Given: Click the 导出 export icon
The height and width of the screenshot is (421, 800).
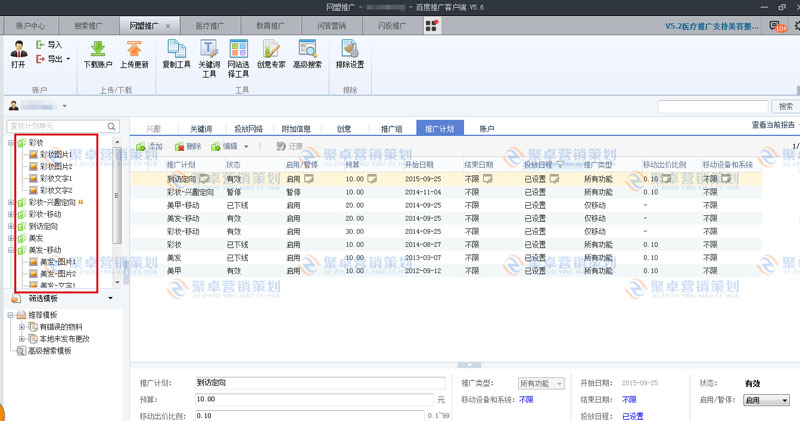Looking at the screenshot, I should (x=40, y=59).
